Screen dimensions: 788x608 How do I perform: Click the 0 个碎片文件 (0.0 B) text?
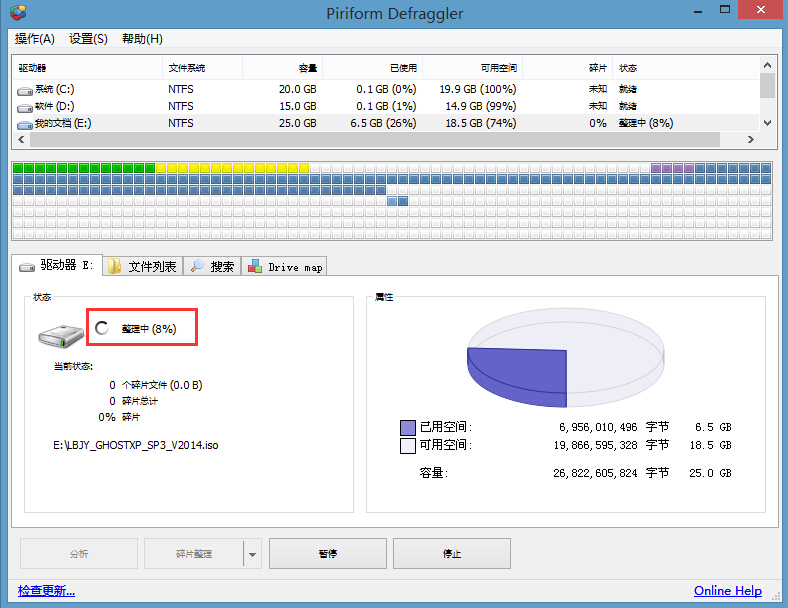[x=156, y=385]
